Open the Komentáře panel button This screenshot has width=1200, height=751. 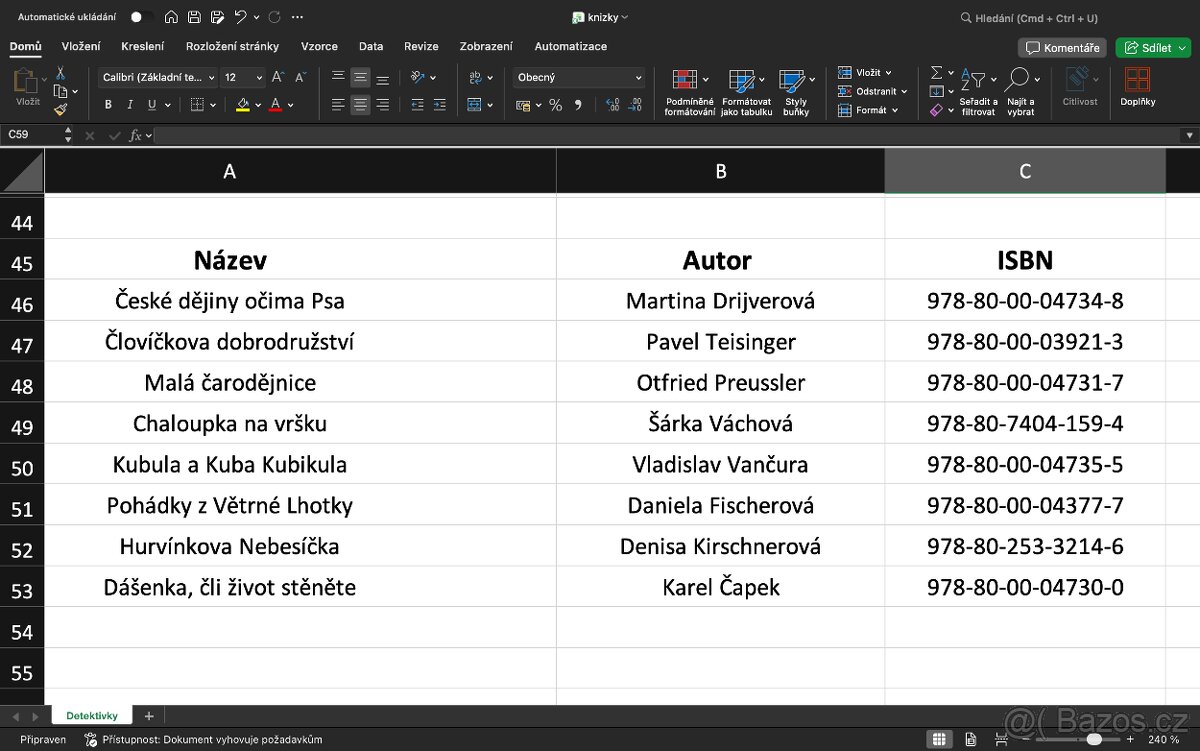1061,47
